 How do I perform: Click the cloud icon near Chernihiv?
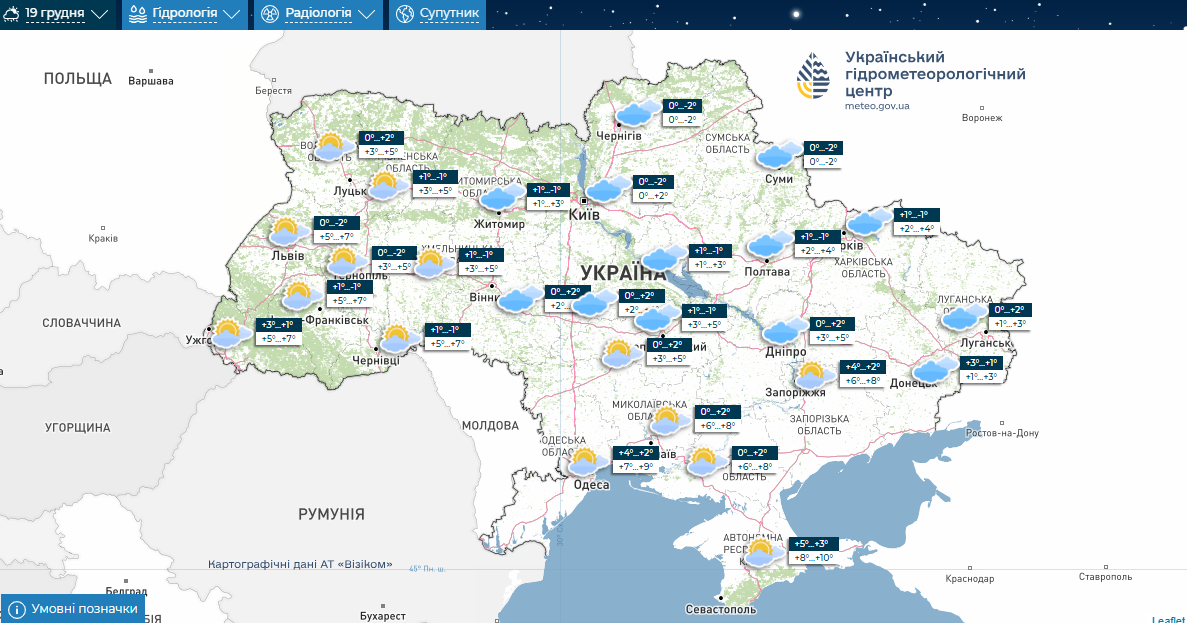coord(636,113)
